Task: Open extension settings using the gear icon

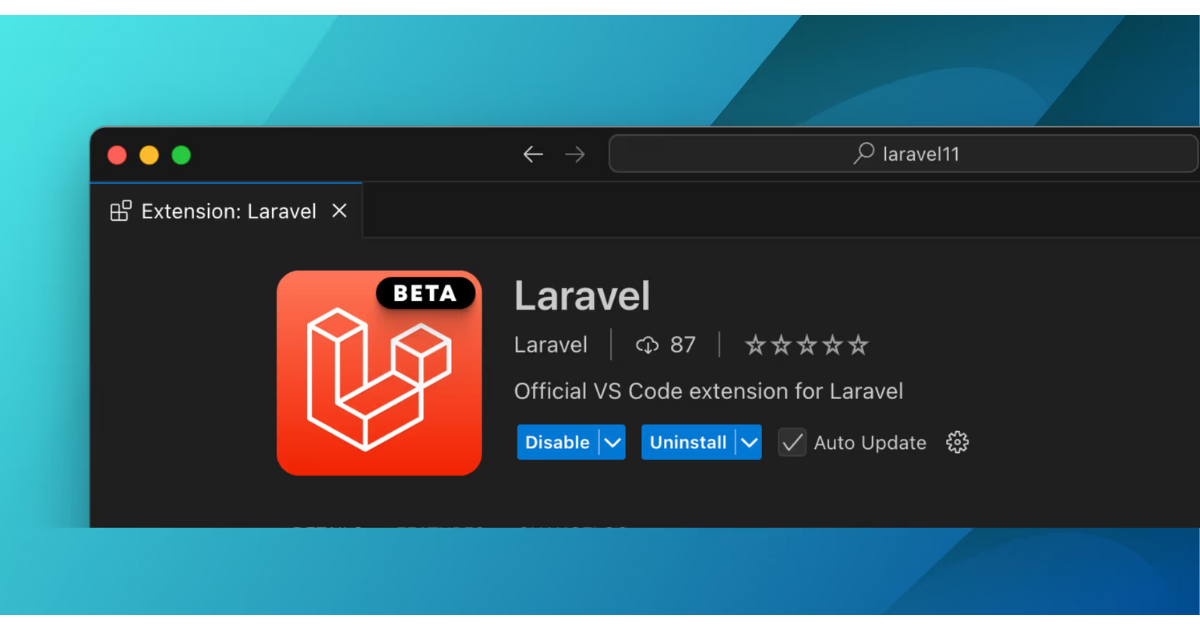Action: click(957, 442)
